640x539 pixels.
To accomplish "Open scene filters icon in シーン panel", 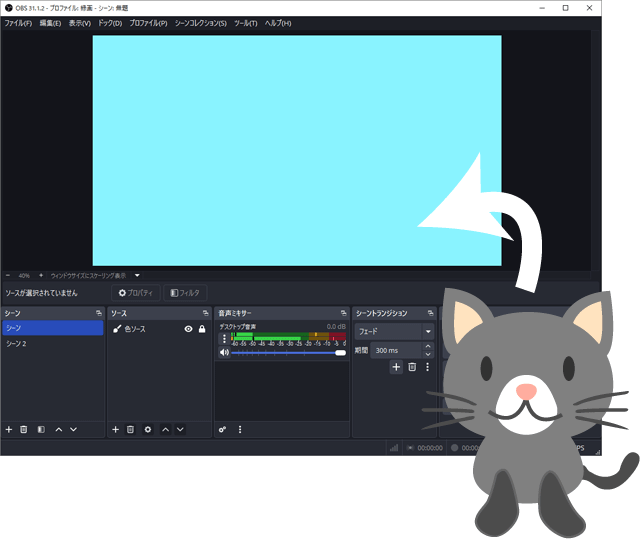I will coord(41,429).
